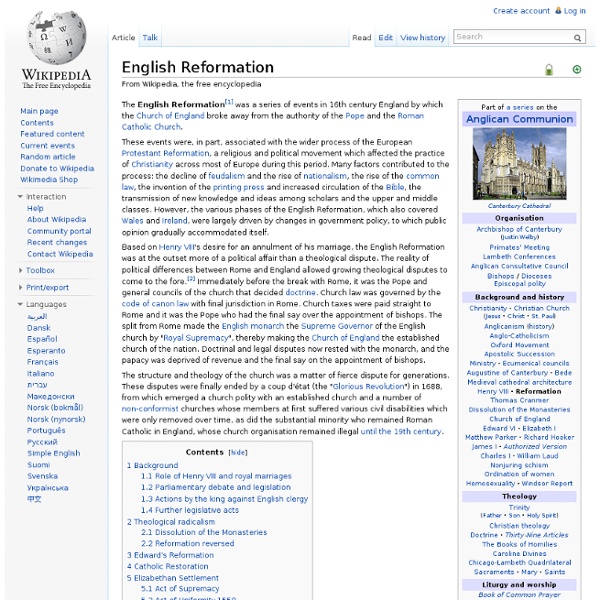600x600 pixels.
Task: Open the feudalism link
Action: (226, 176)
